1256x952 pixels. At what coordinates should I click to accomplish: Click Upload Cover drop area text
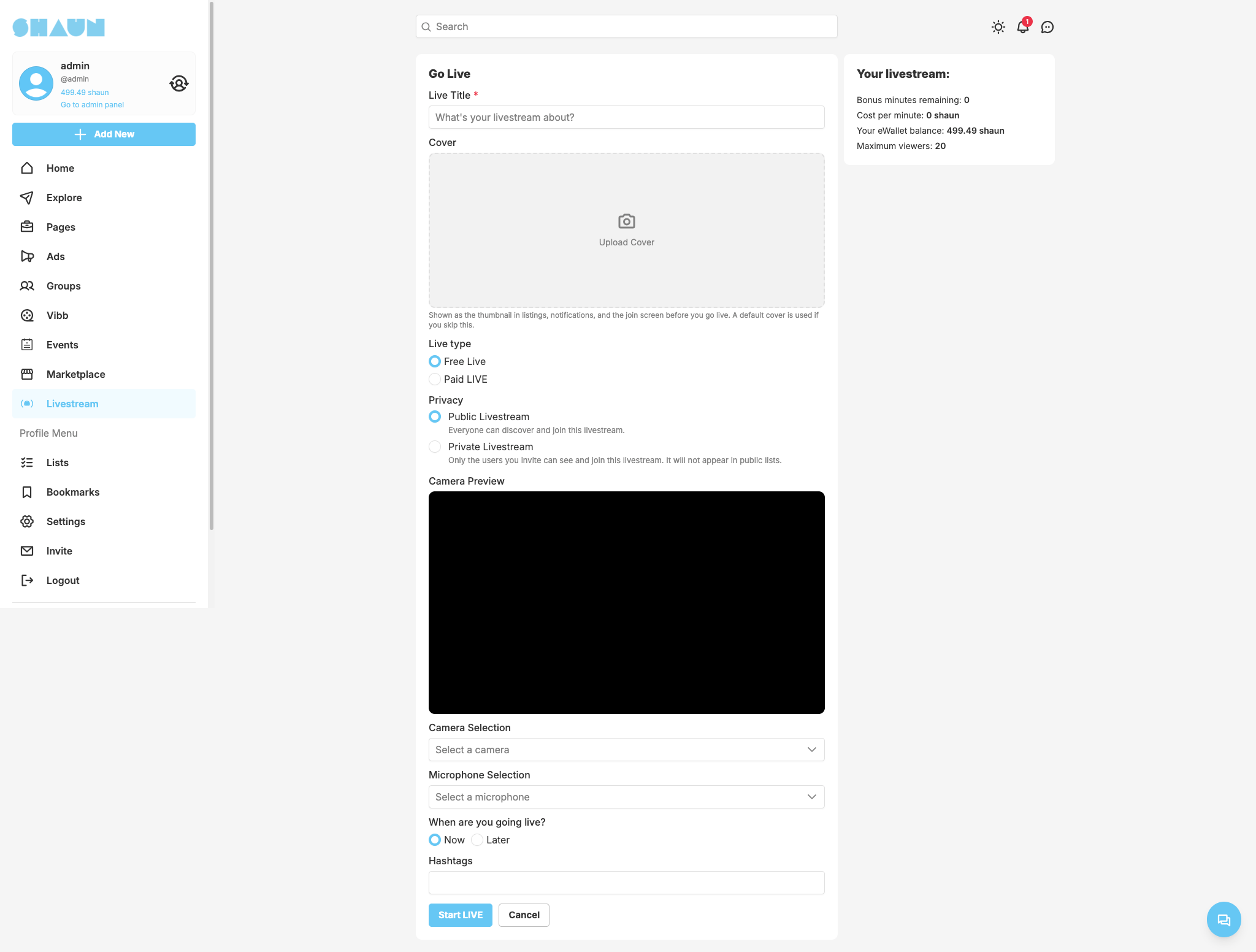pos(627,242)
